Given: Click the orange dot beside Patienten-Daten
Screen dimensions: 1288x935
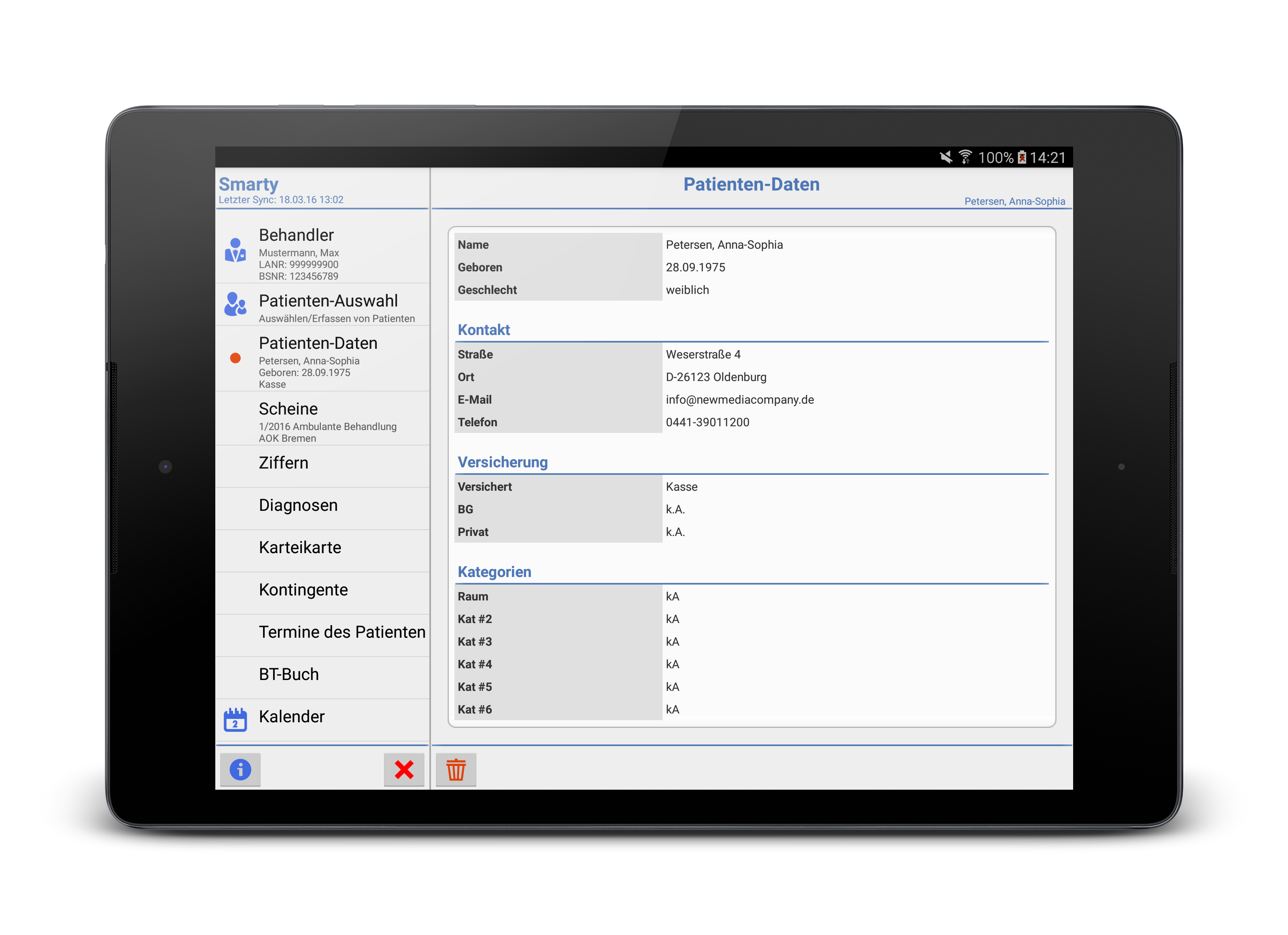Looking at the screenshot, I should point(235,358).
